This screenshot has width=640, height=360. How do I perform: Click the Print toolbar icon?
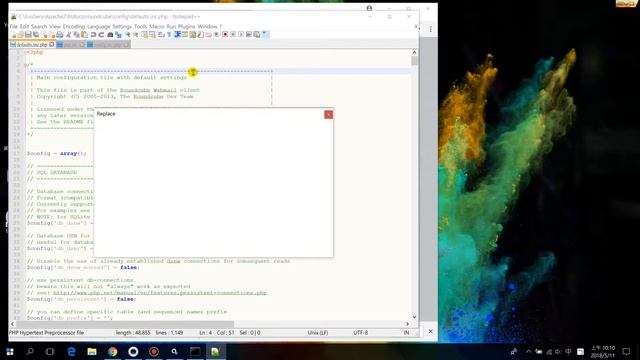(x=59, y=35)
